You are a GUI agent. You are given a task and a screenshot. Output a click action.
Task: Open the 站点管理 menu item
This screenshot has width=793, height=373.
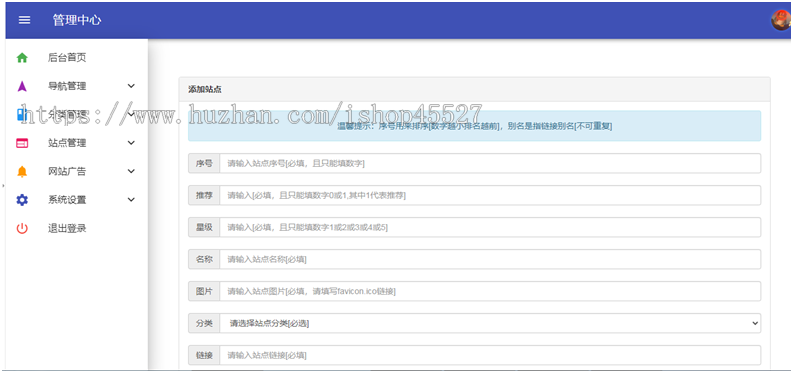point(67,143)
